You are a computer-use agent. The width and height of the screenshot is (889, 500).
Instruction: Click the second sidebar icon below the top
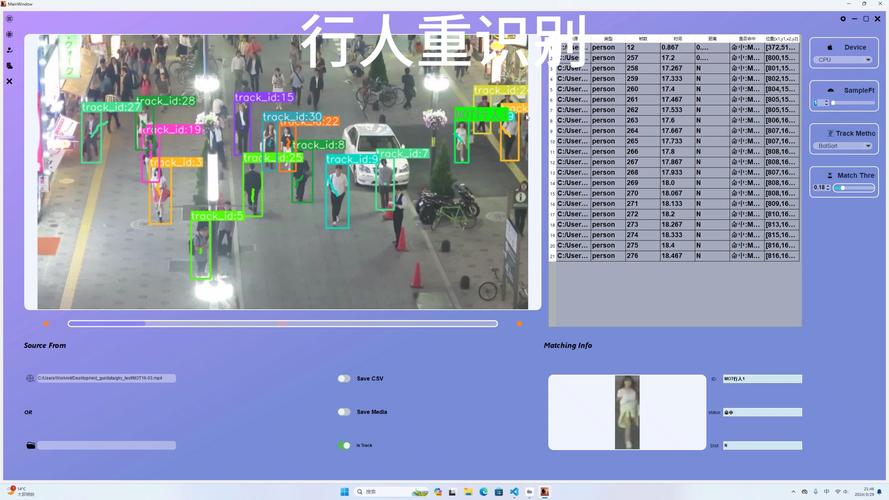[9, 35]
